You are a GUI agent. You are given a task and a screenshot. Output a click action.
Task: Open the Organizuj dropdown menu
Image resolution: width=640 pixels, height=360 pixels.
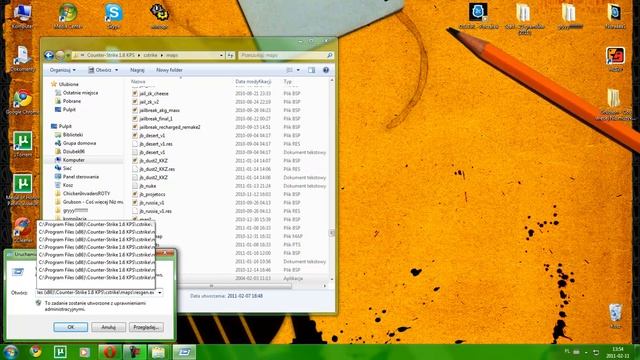coord(62,70)
